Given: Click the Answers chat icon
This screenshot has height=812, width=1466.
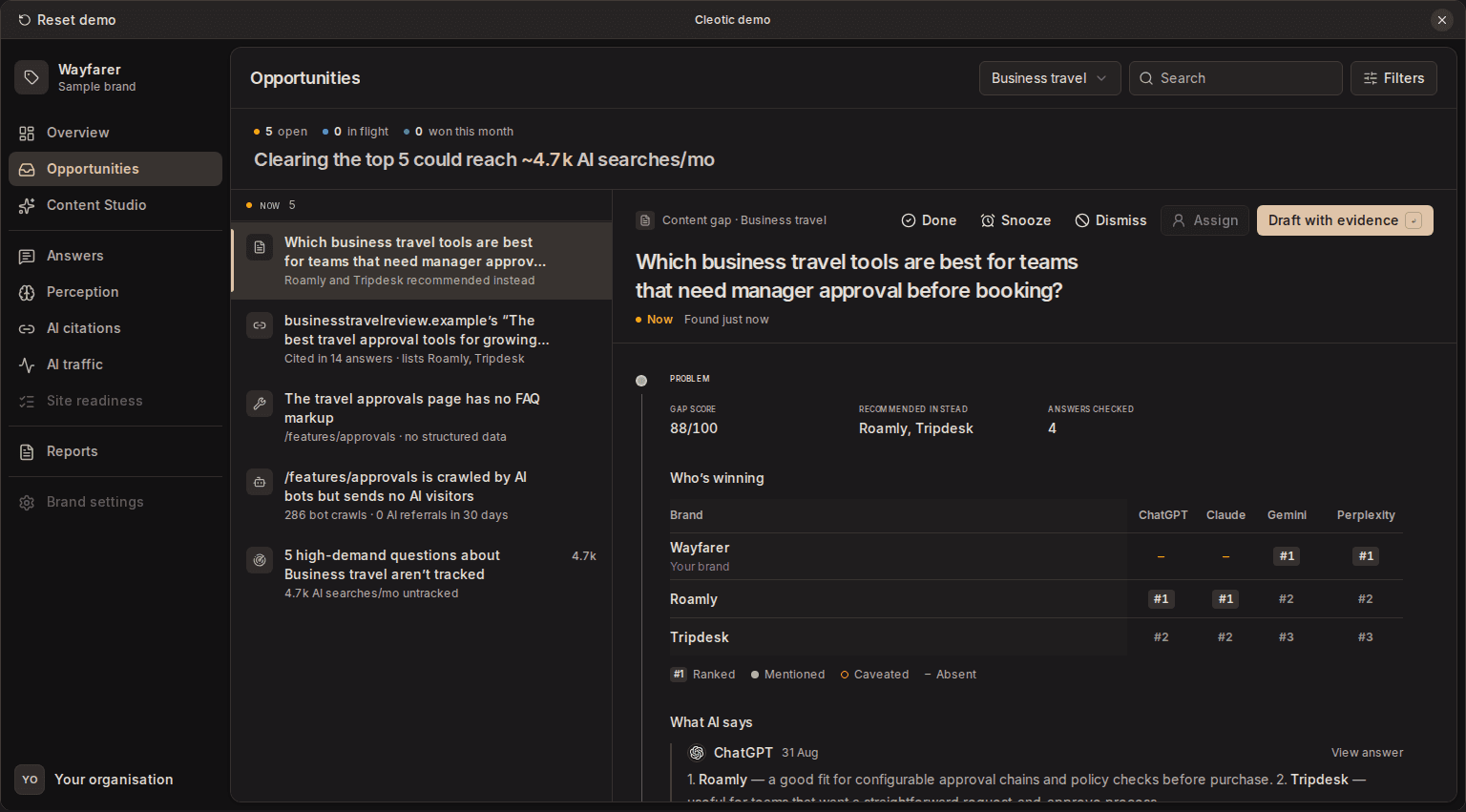Looking at the screenshot, I should point(27,256).
